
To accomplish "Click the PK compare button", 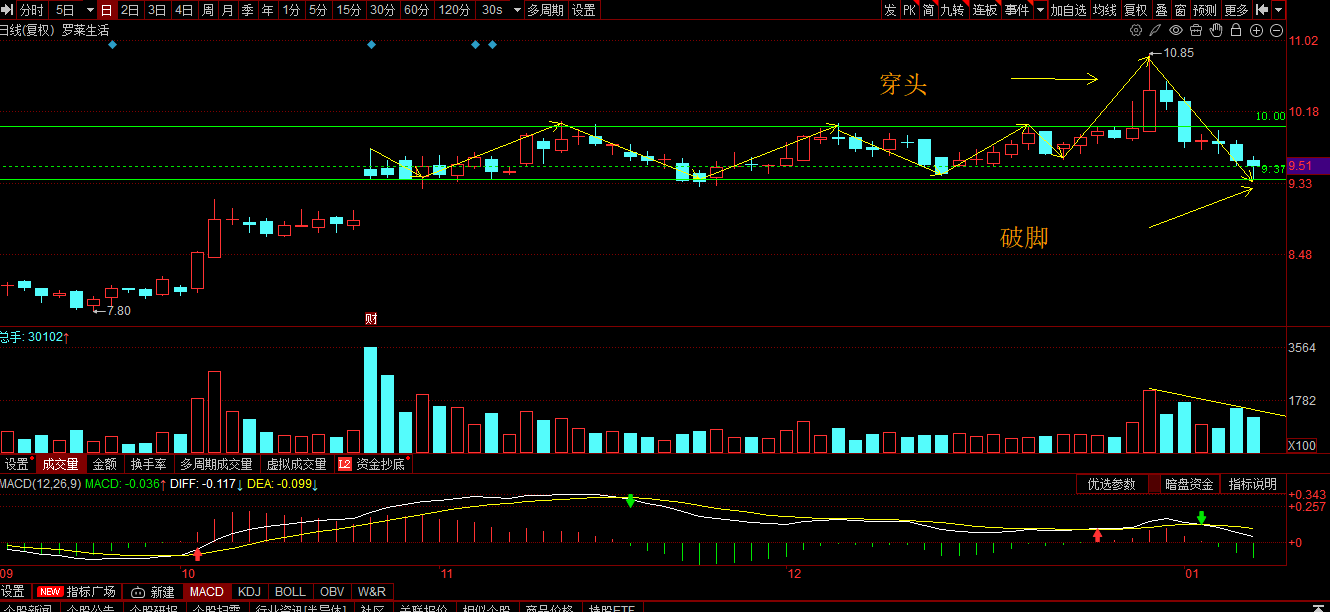I will pos(909,10).
